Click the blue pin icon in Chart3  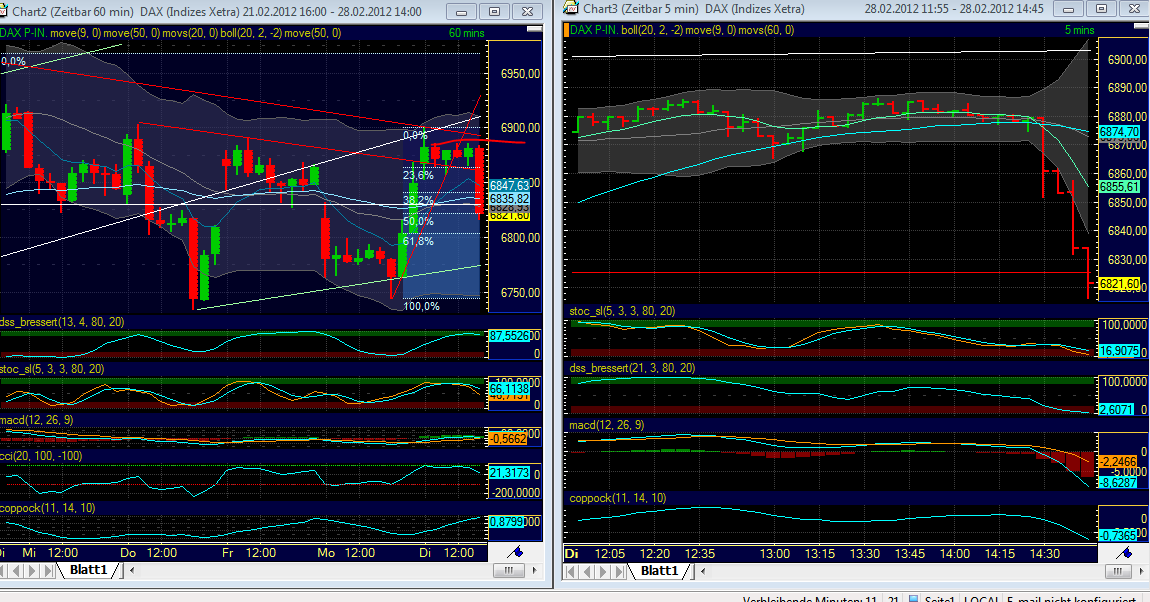coord(1124,553)
